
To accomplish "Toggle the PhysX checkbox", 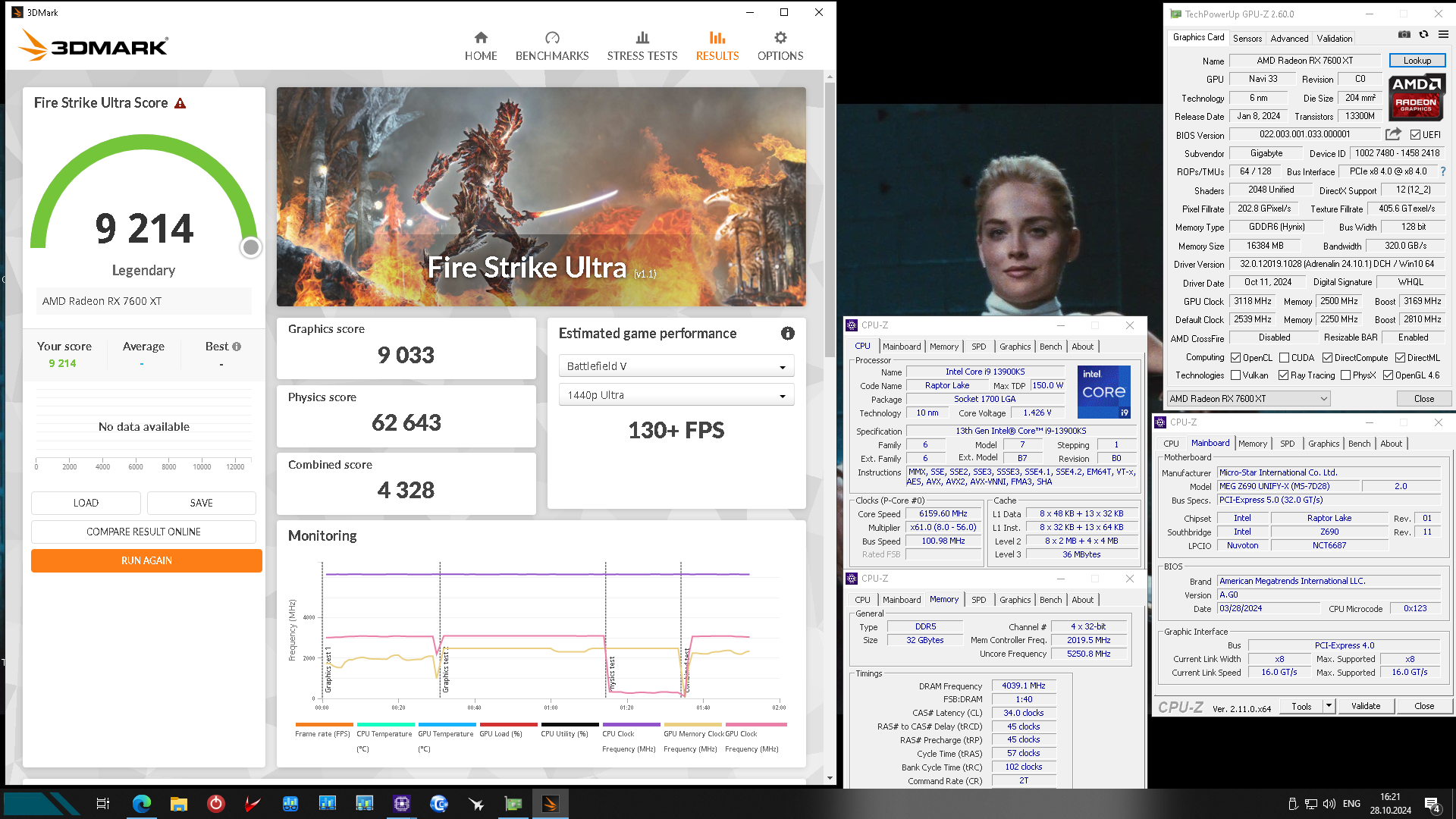I will click(1345, 375).
